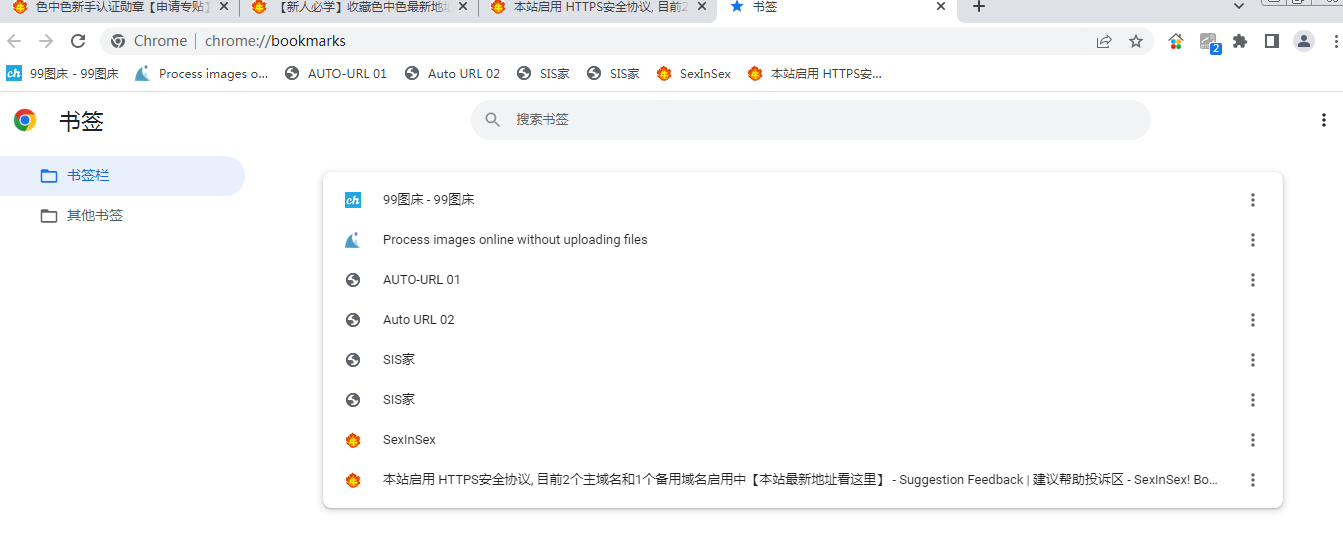Open more actions for SexInSex list row
1343x544 pixels.
pos(1253,440)
